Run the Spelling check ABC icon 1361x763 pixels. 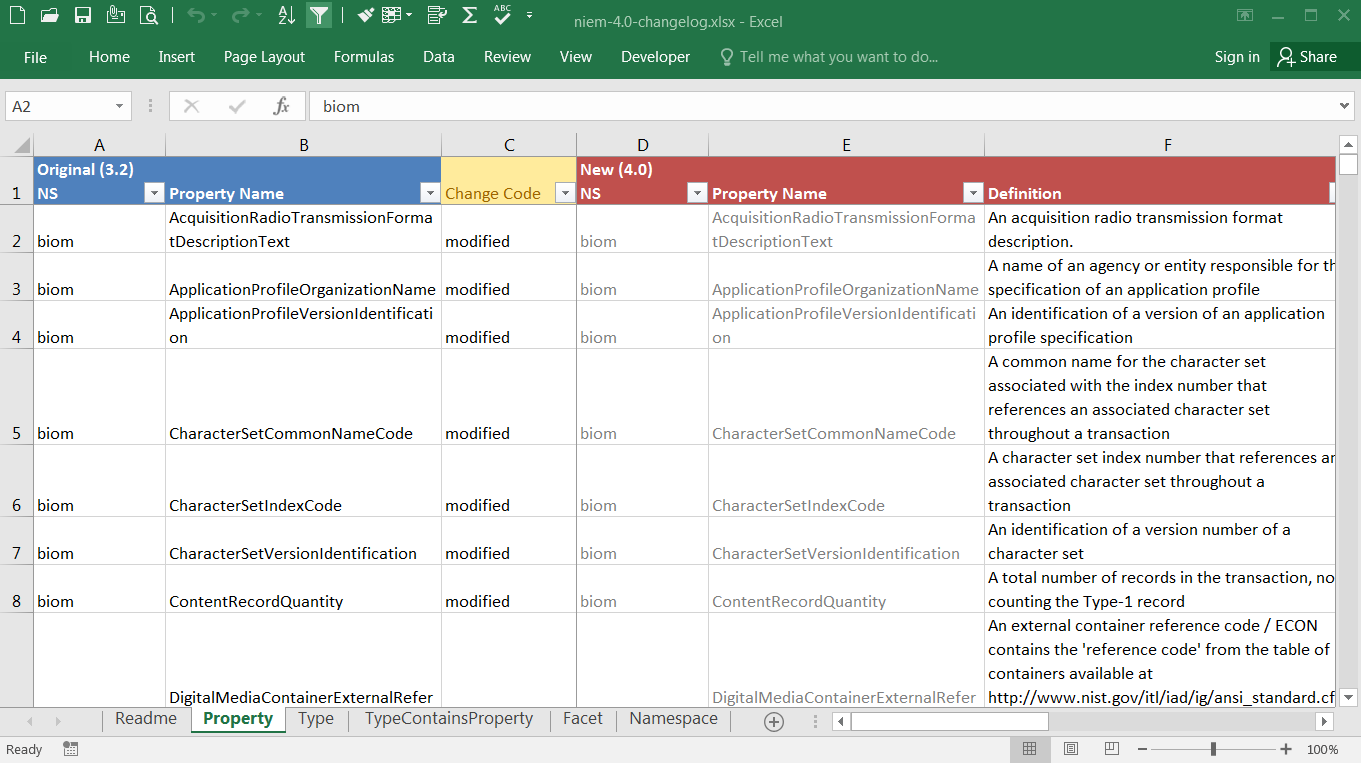502,15
